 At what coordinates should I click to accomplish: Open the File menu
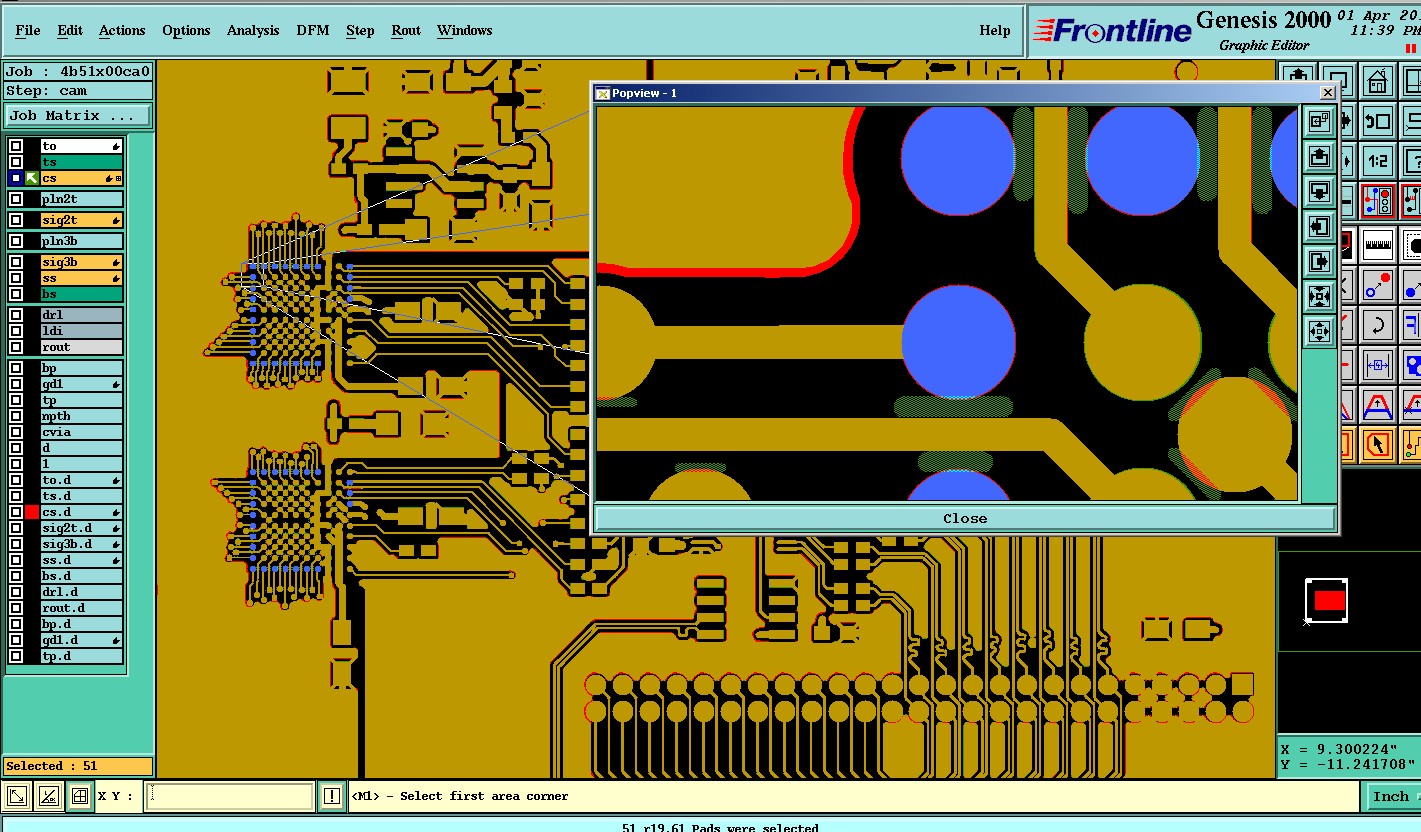tap(28, 30)
